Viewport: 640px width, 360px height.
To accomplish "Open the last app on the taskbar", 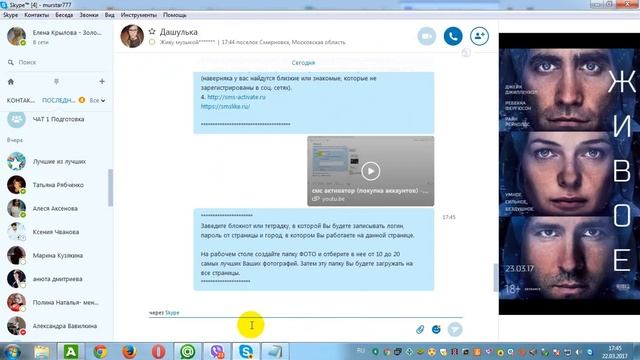I will [x=275, y=352].
